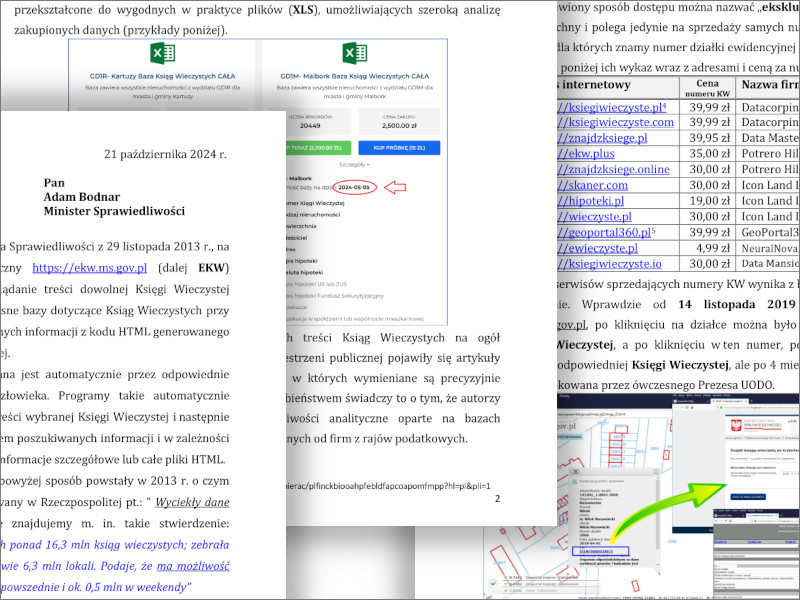
Task: Click the "GD1M- Malbork Baza Ksiąg Wieczystych CAŁA" title
Action: point(355,76)
